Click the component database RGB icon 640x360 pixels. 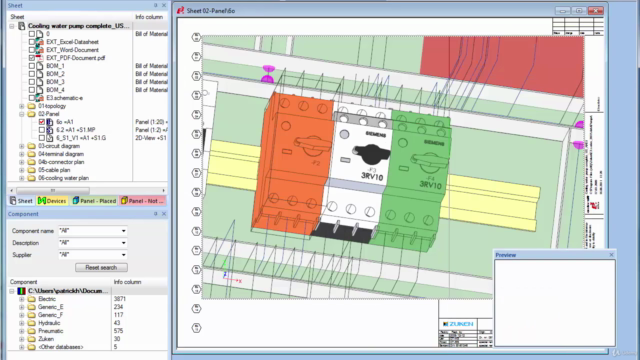coord(22,291)
